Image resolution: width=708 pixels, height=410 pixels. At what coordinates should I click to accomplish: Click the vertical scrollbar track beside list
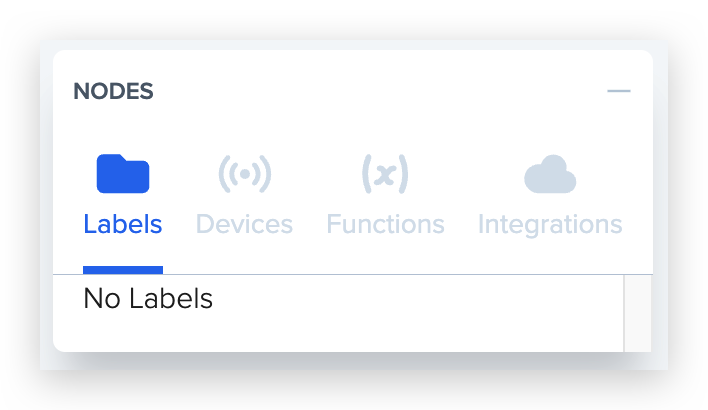pos(638,313)
